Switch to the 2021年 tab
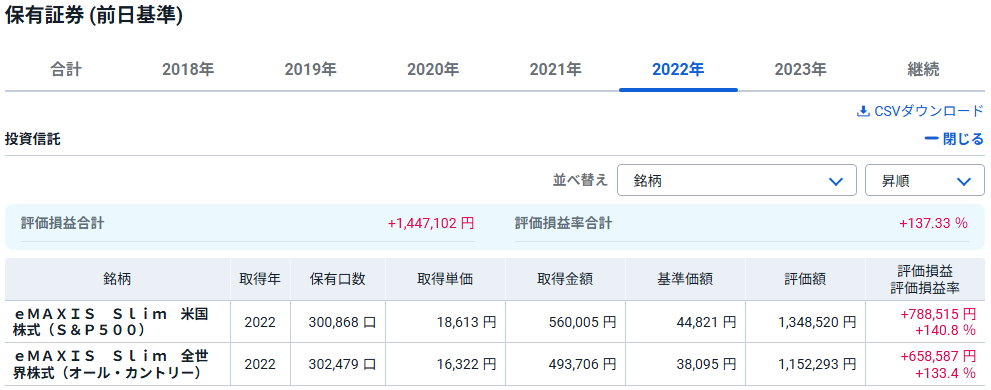This screenshot has width=991, height=390. pos(556,70)
